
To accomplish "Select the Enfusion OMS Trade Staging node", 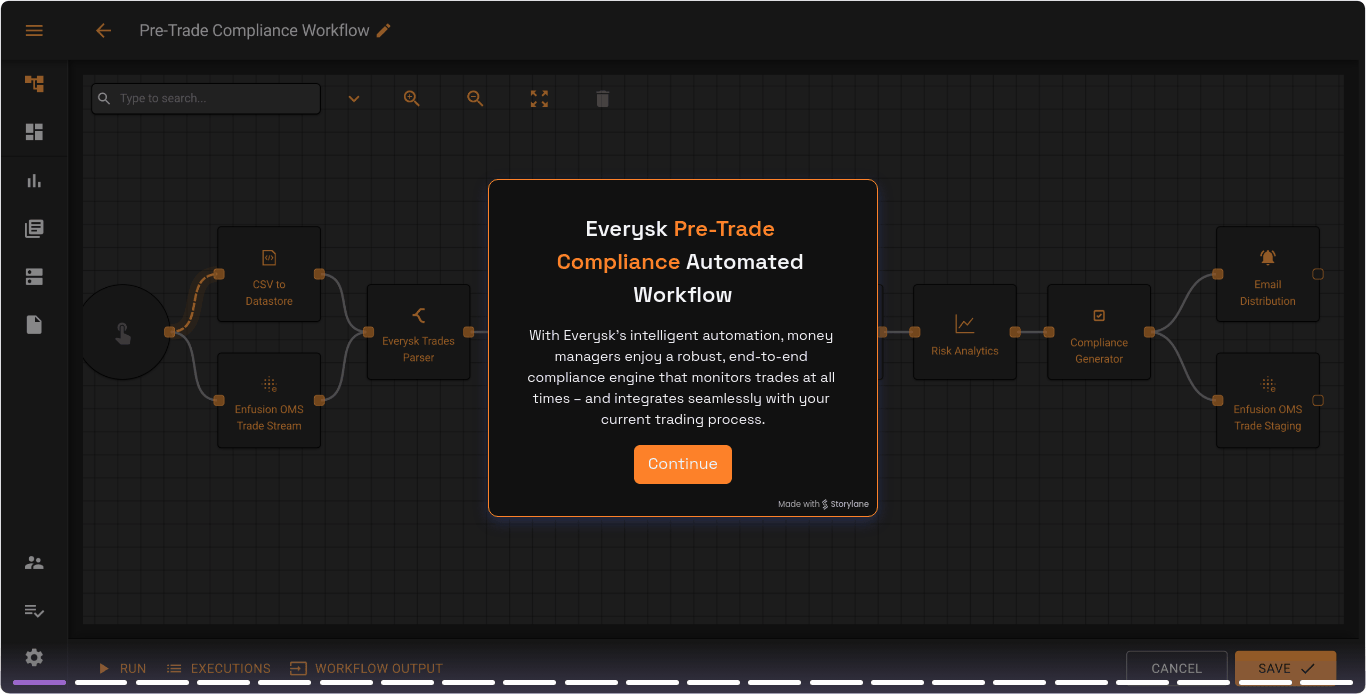I will click(1267, 400).
